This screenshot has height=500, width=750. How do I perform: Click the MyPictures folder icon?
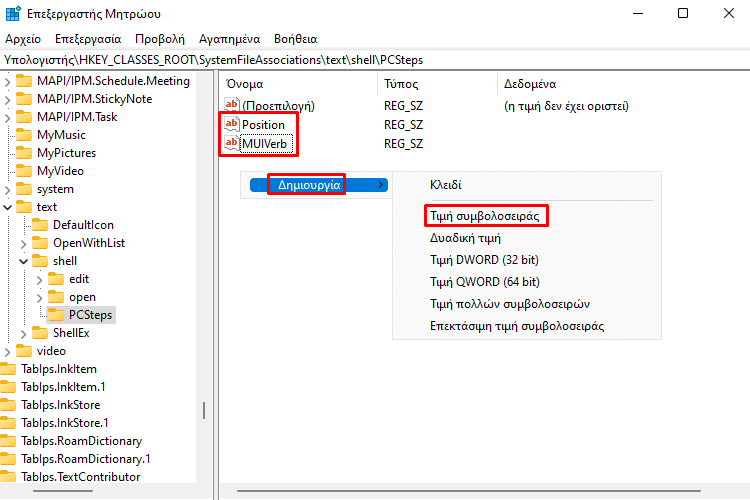24,153
